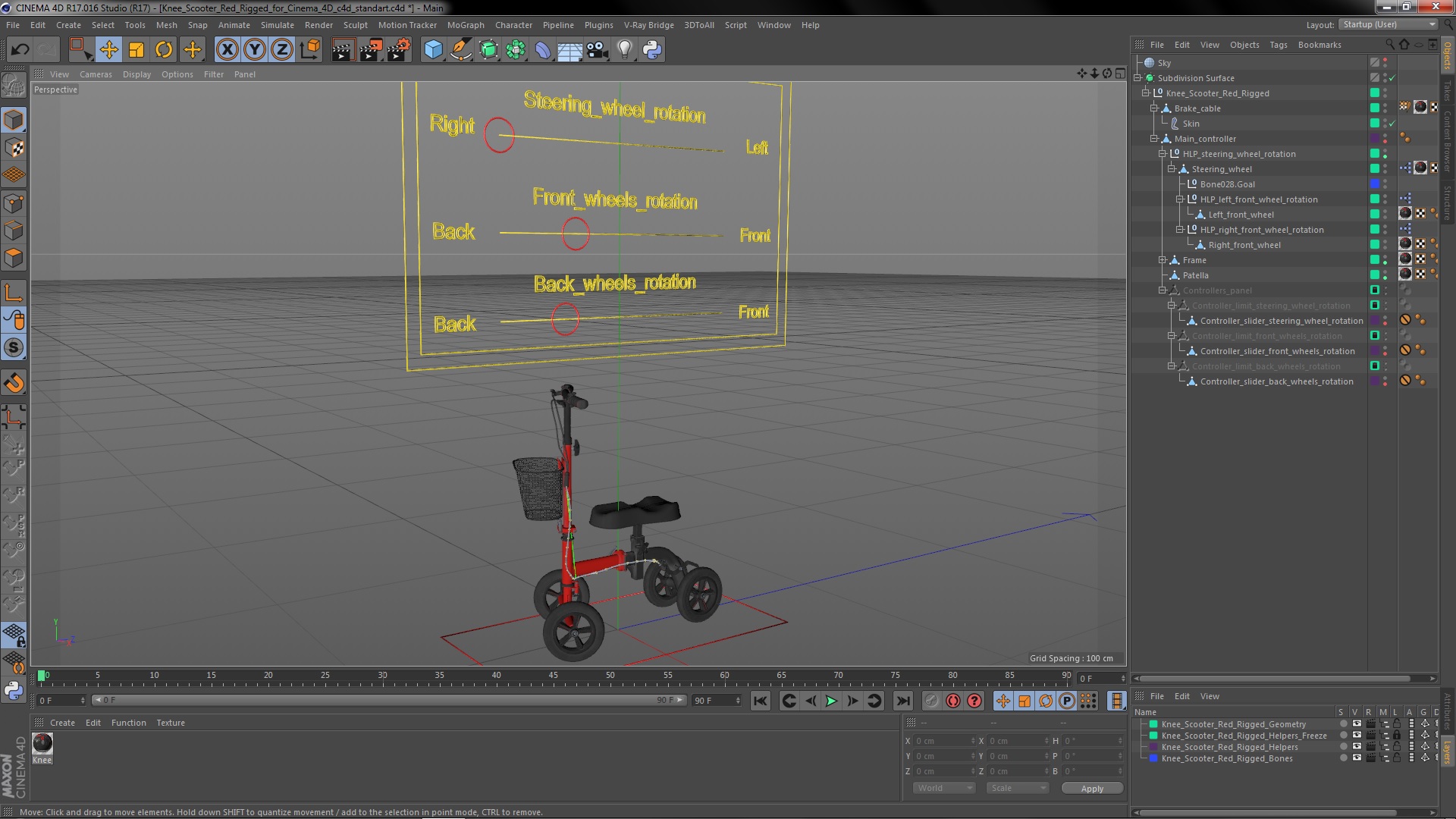Open the Simulate menu
This screenshot has width=1456, height=819.
point(278,25)
